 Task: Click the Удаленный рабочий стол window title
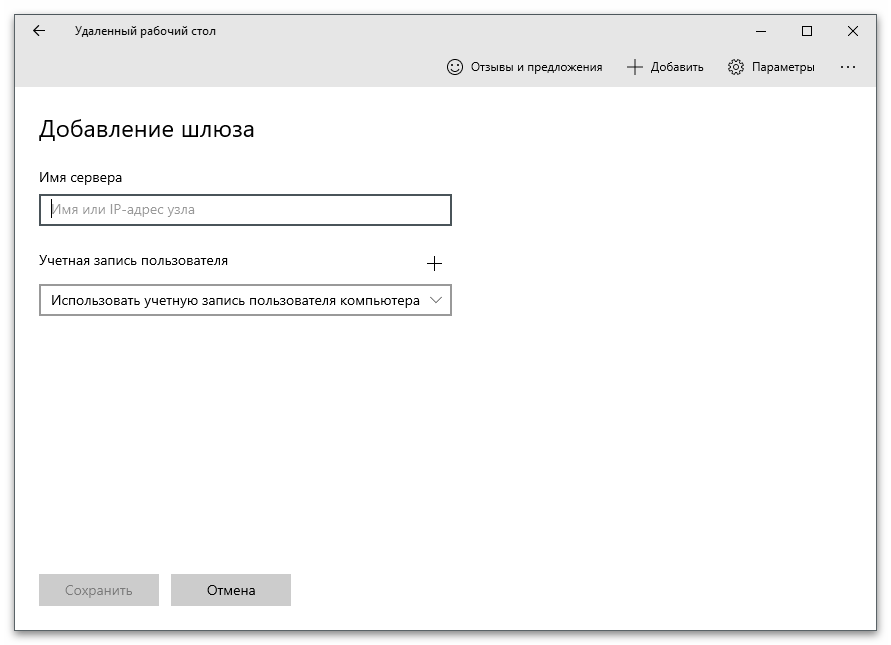pos(145,31)
